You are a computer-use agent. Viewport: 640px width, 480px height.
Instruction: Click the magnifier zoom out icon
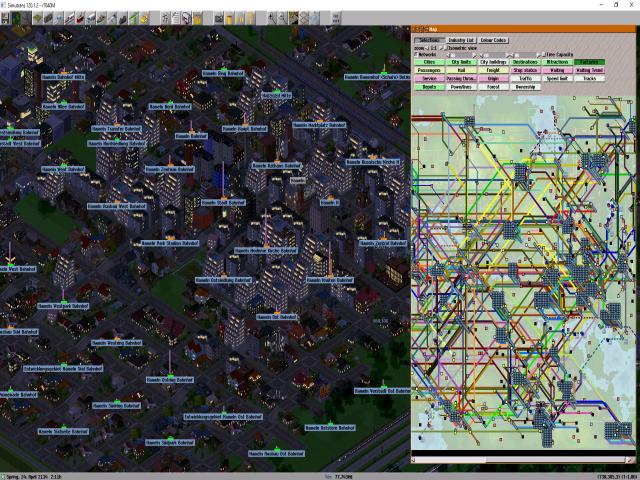[282, 18]
